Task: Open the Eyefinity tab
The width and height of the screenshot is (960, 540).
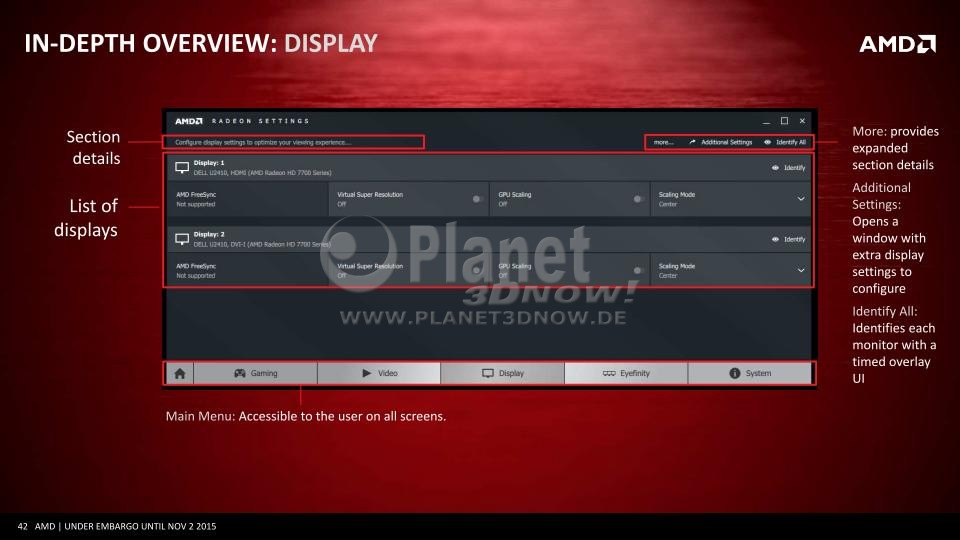Action: (x=626, y=373)
